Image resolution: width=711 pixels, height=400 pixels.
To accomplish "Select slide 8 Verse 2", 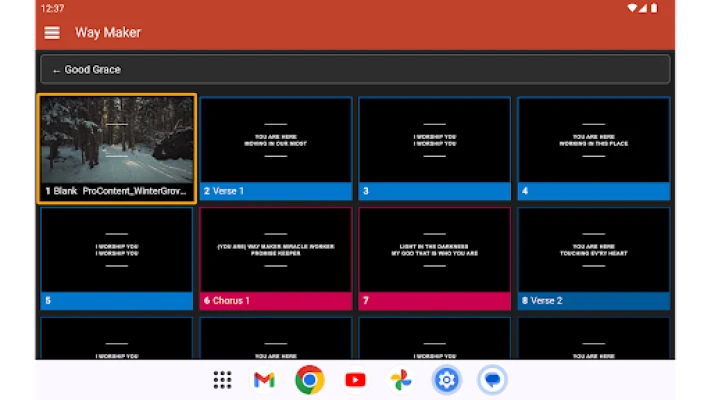I will pyautogui.click(x=594, y=259).
